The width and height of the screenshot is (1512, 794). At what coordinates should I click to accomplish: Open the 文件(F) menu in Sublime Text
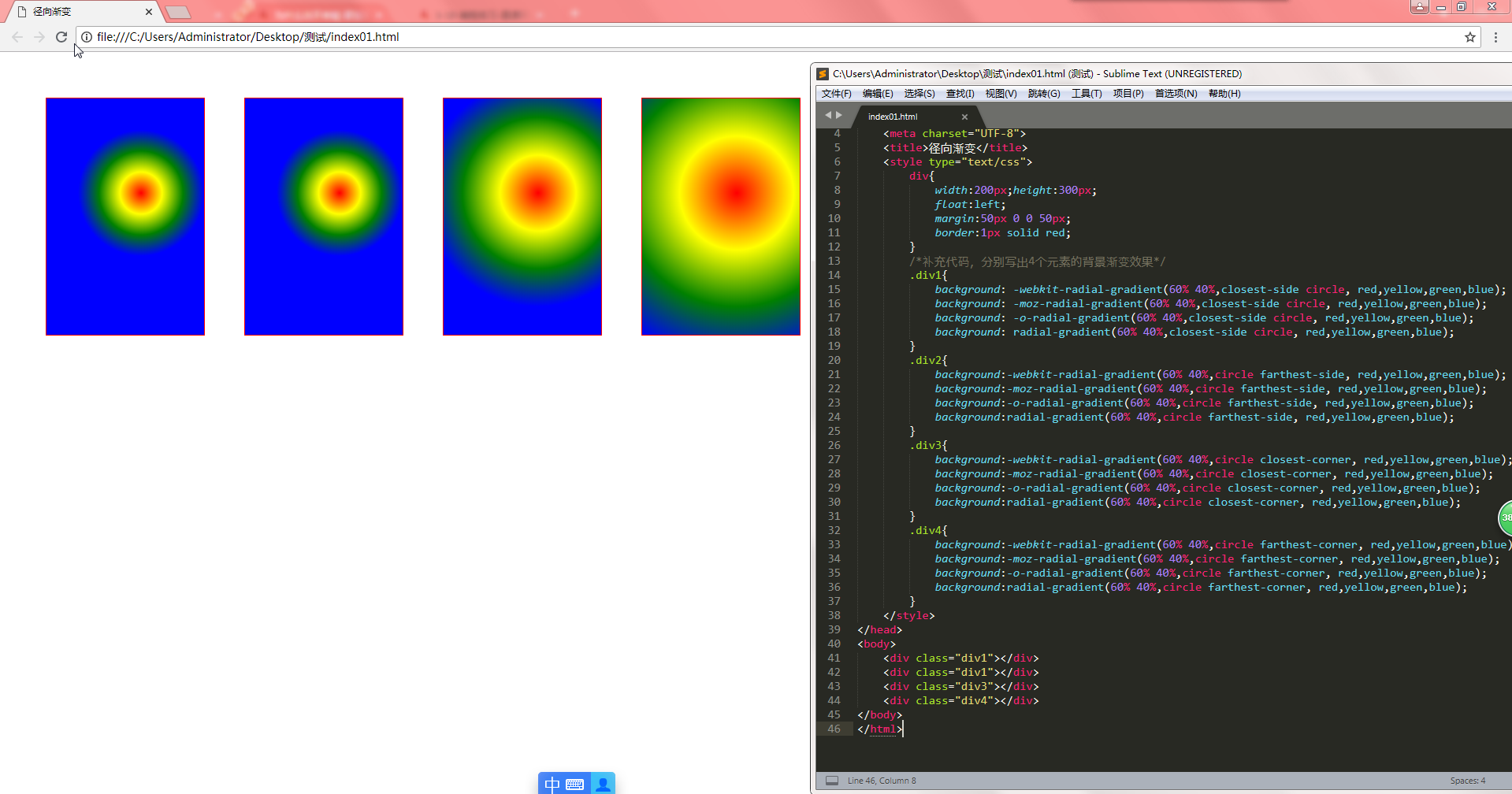pos(836,94)
